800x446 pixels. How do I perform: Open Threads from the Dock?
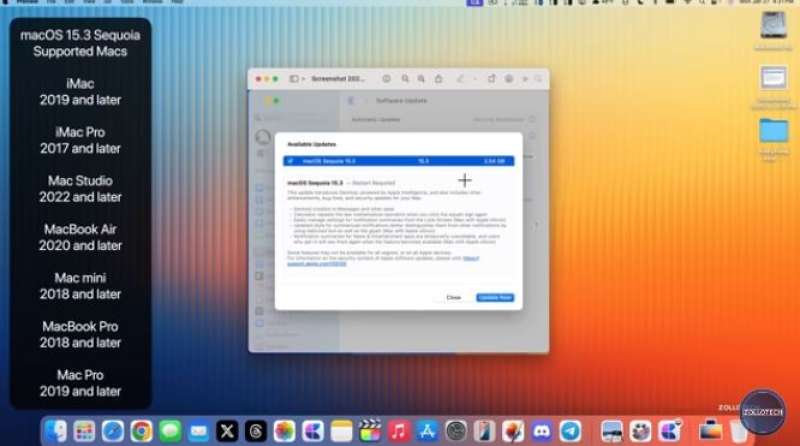[x=256, y=432]
